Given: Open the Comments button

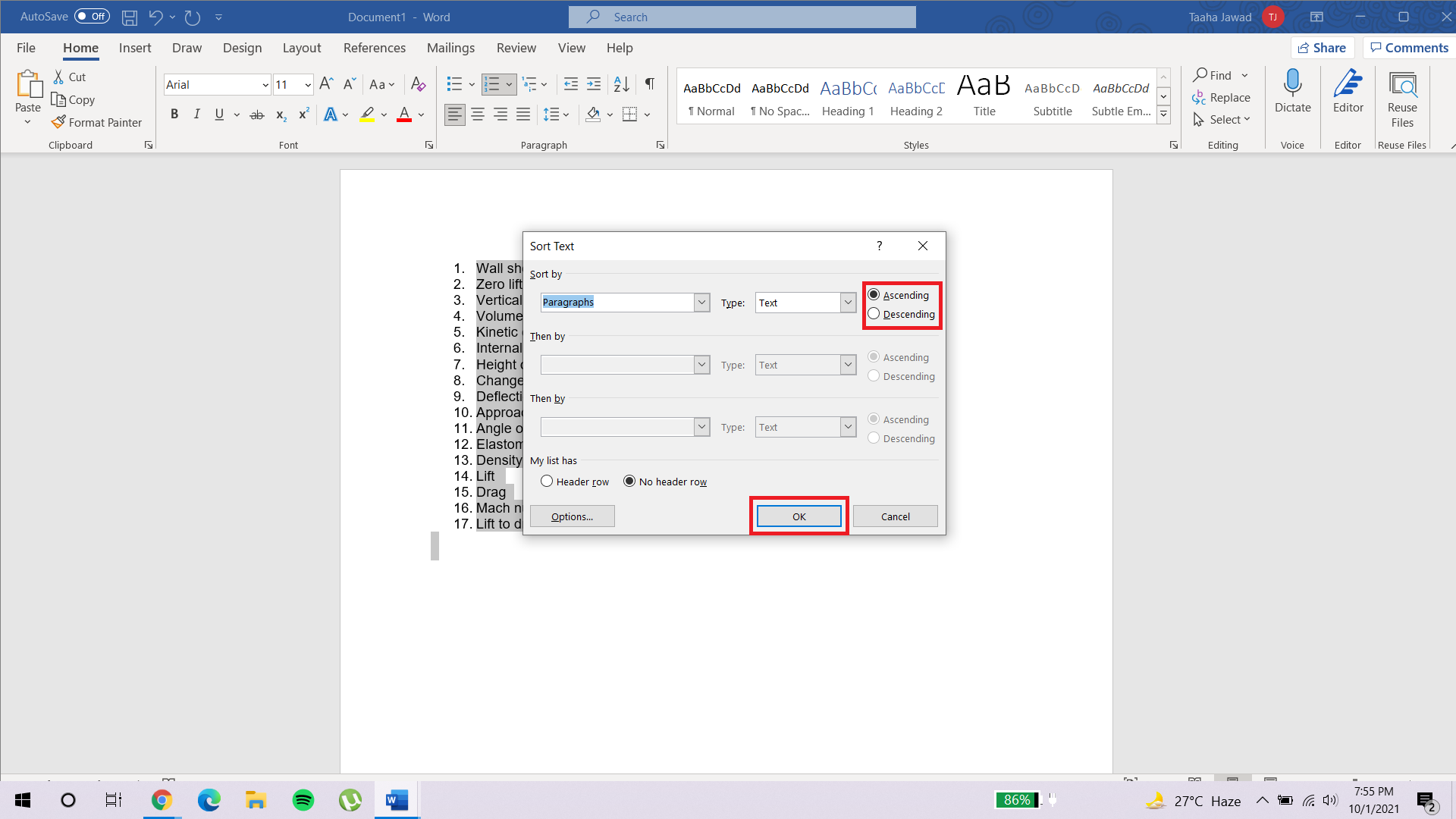Looking at the screenshot, I should pyautogui.click(x=1409, y=48).
